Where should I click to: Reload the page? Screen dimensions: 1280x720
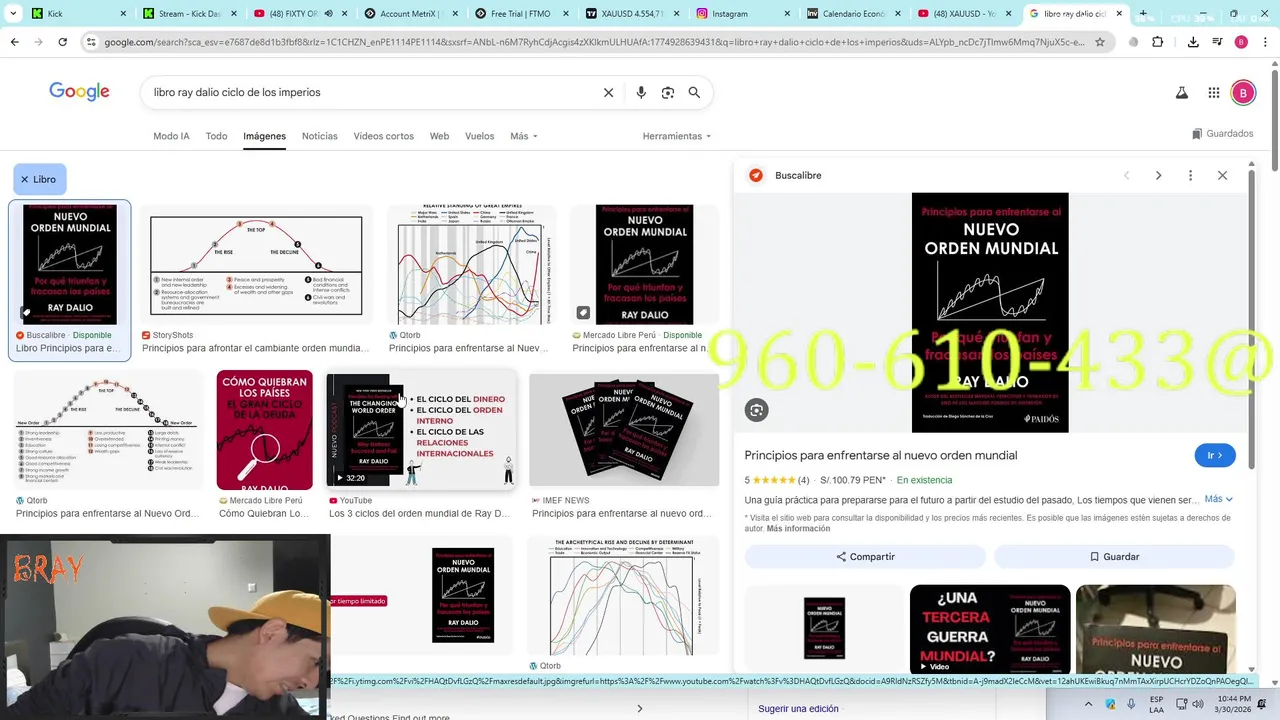(62, 42)
